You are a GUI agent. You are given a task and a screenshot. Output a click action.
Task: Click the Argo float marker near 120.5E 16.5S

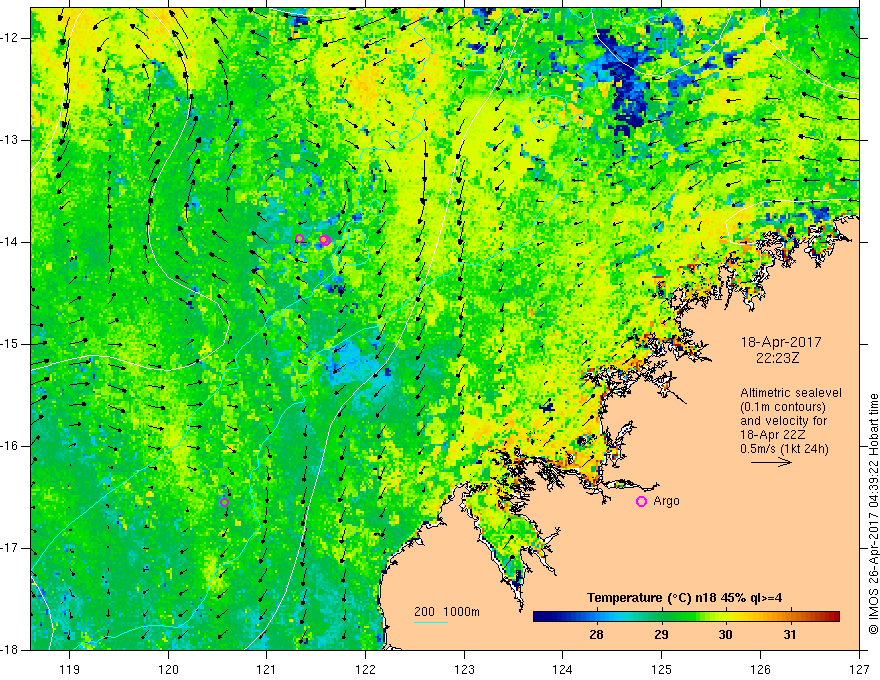tap(224, 502)
